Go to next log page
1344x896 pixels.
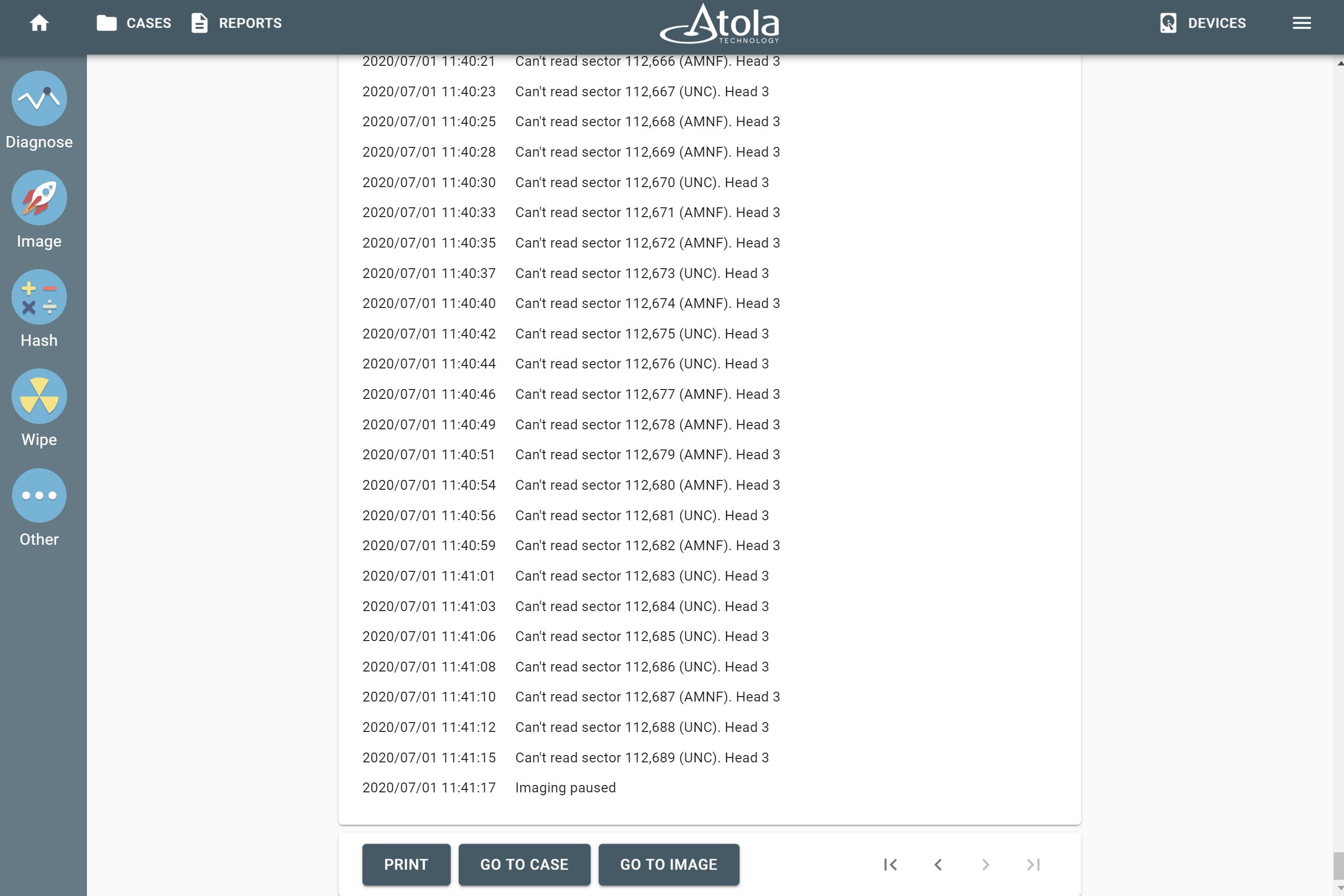[986, 865]
